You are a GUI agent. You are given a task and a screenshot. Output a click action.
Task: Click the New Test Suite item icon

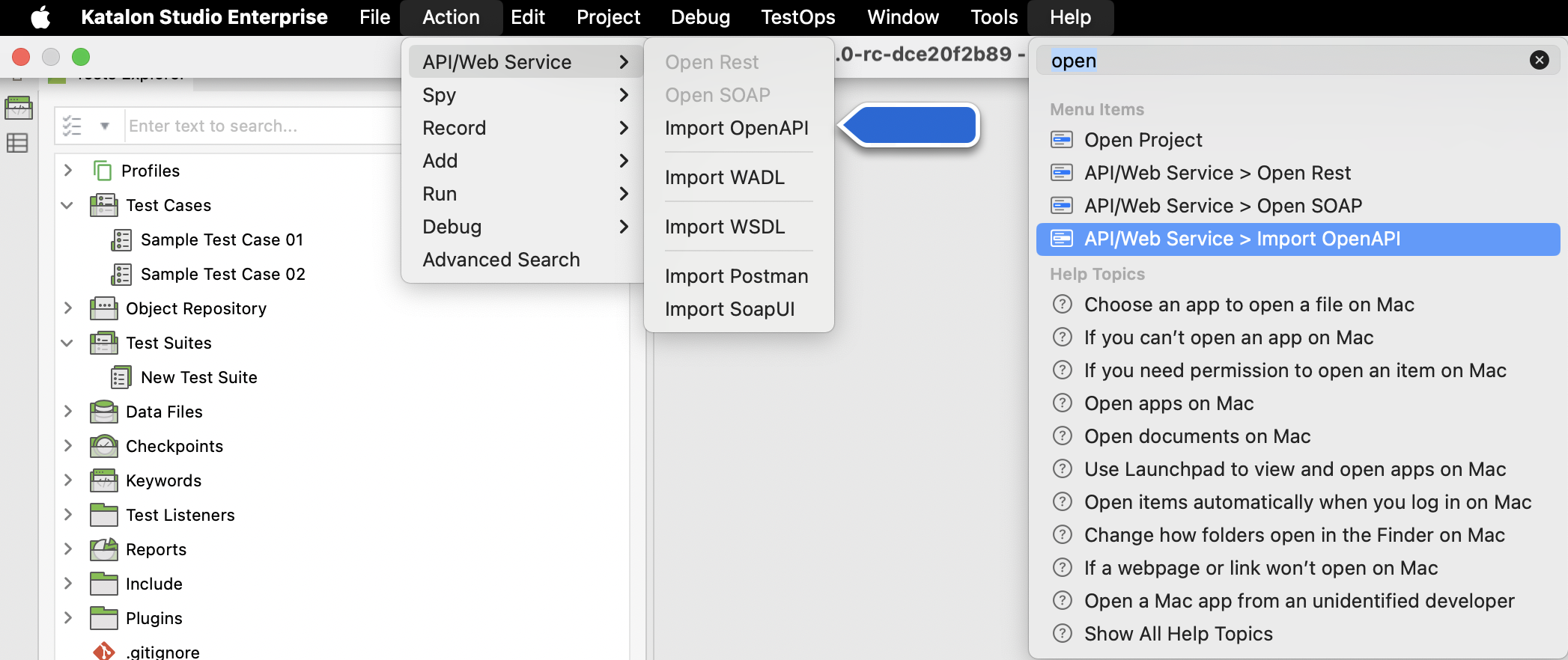pos(122,376)
